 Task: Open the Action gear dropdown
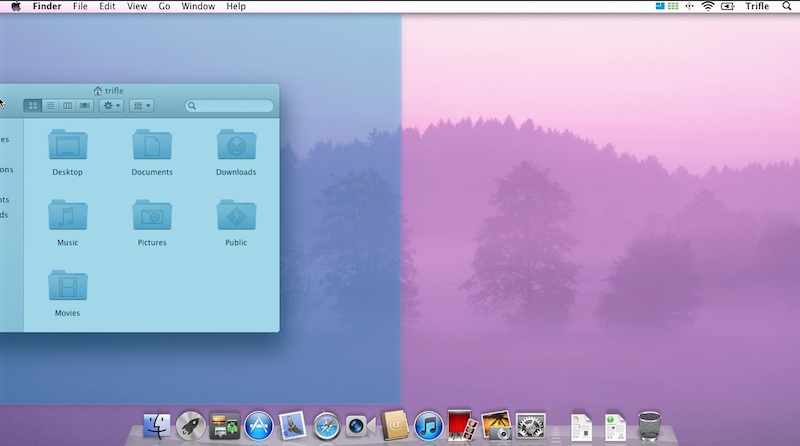tap(111, 106)
